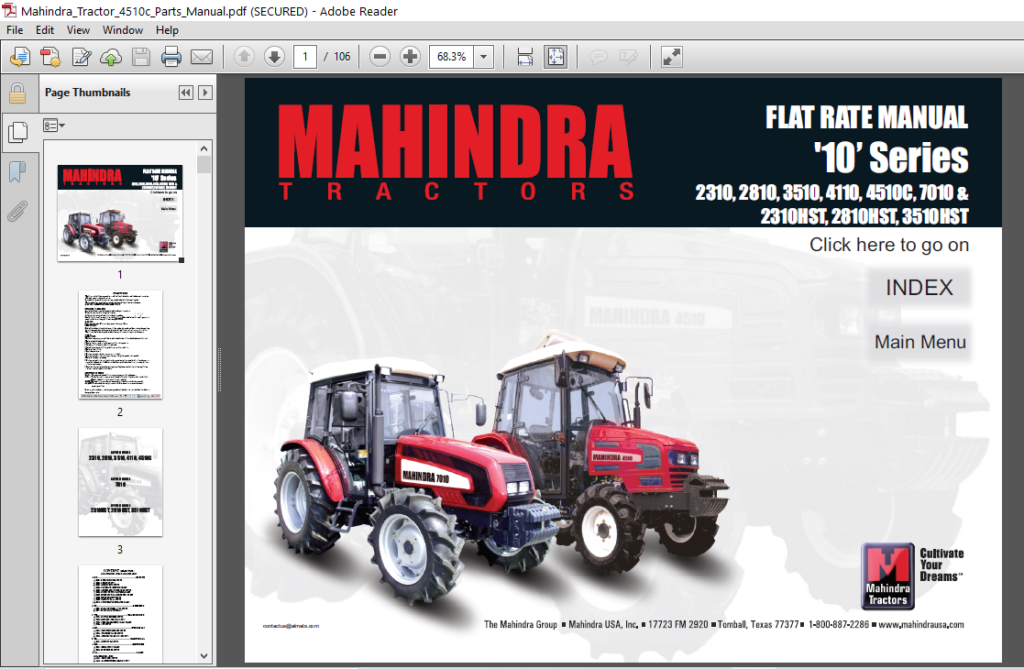Viewport: 1024px width, 669px height.
Task: Select the page 1 thumbnail
Action: 120,213
